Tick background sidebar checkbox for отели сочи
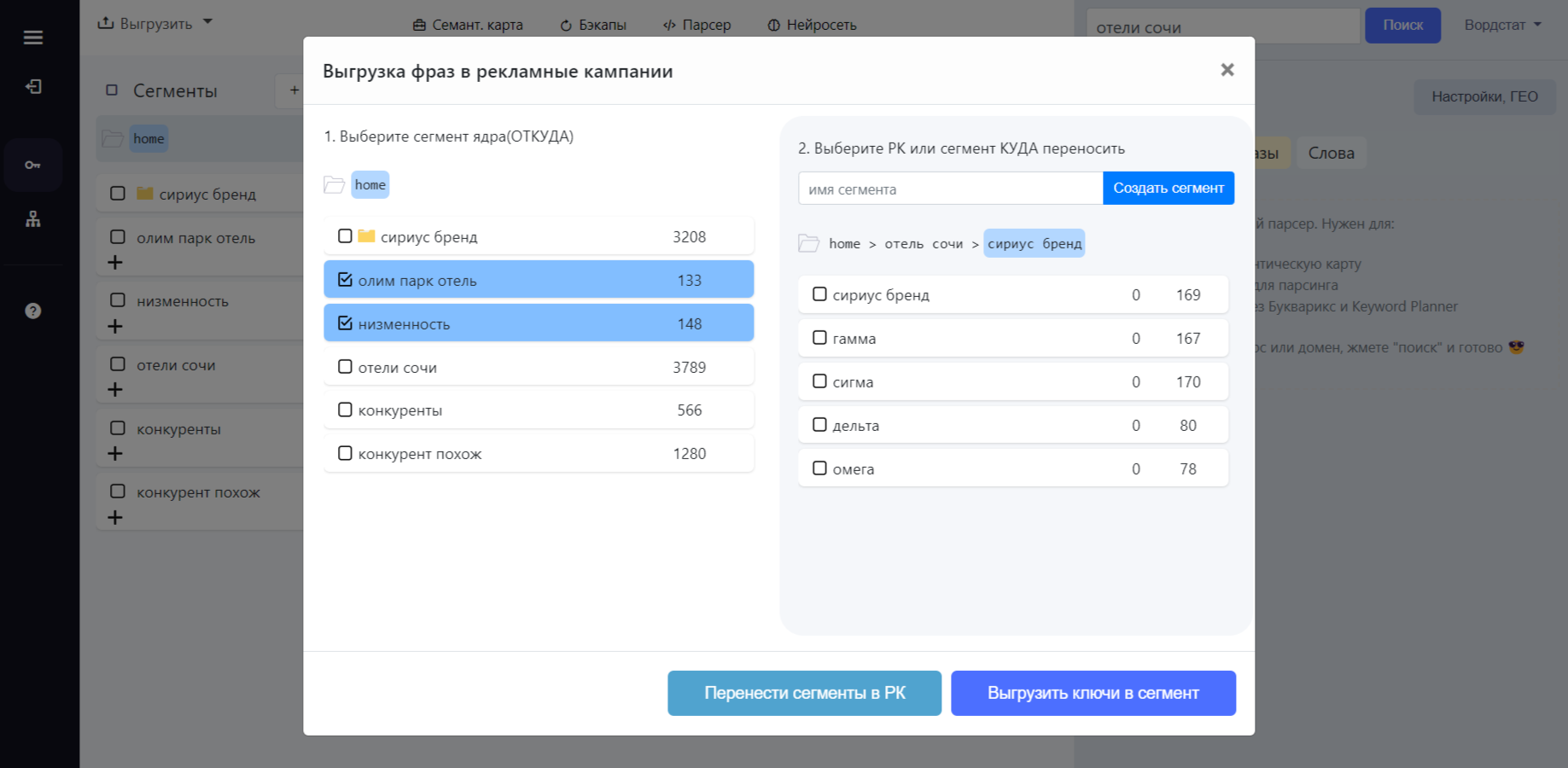The image size is (1568, 768). 118,364
